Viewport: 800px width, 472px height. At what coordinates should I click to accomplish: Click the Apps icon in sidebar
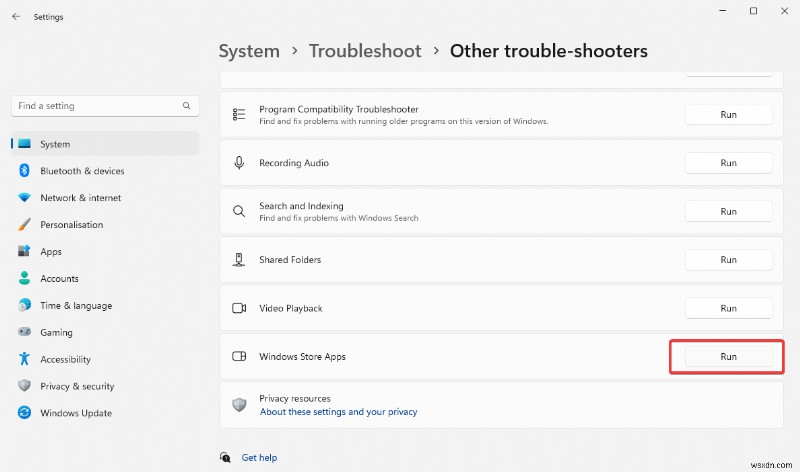point(24,251)
